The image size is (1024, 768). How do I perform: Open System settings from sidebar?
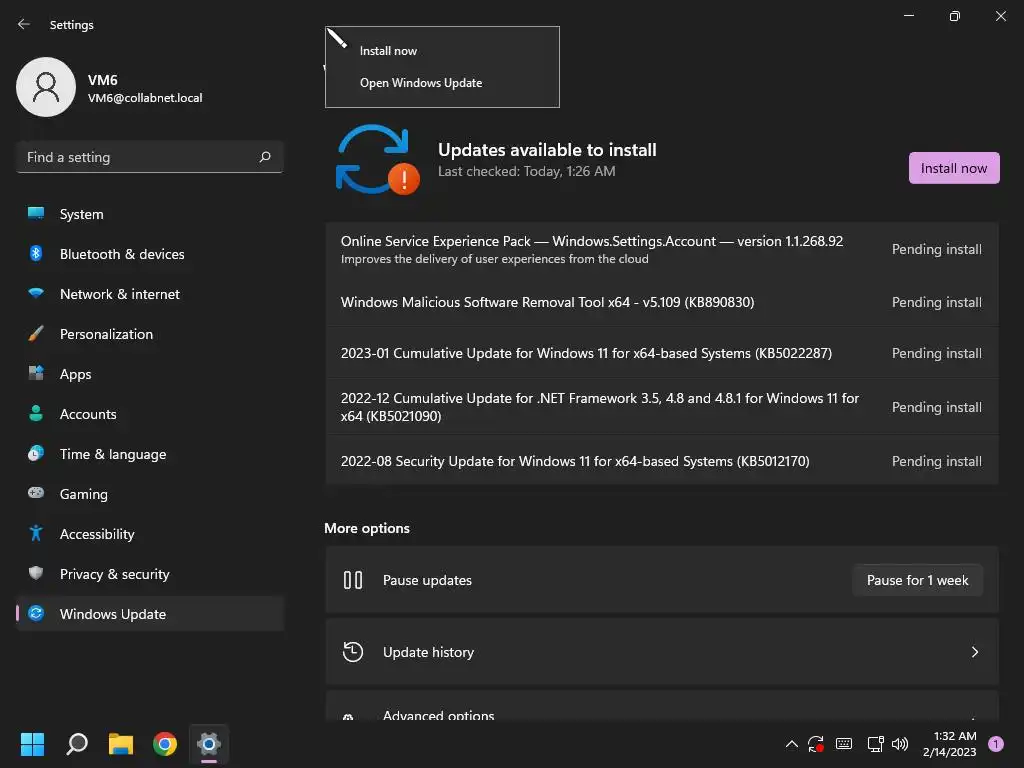pyautogui.click(x=150, y=214)
